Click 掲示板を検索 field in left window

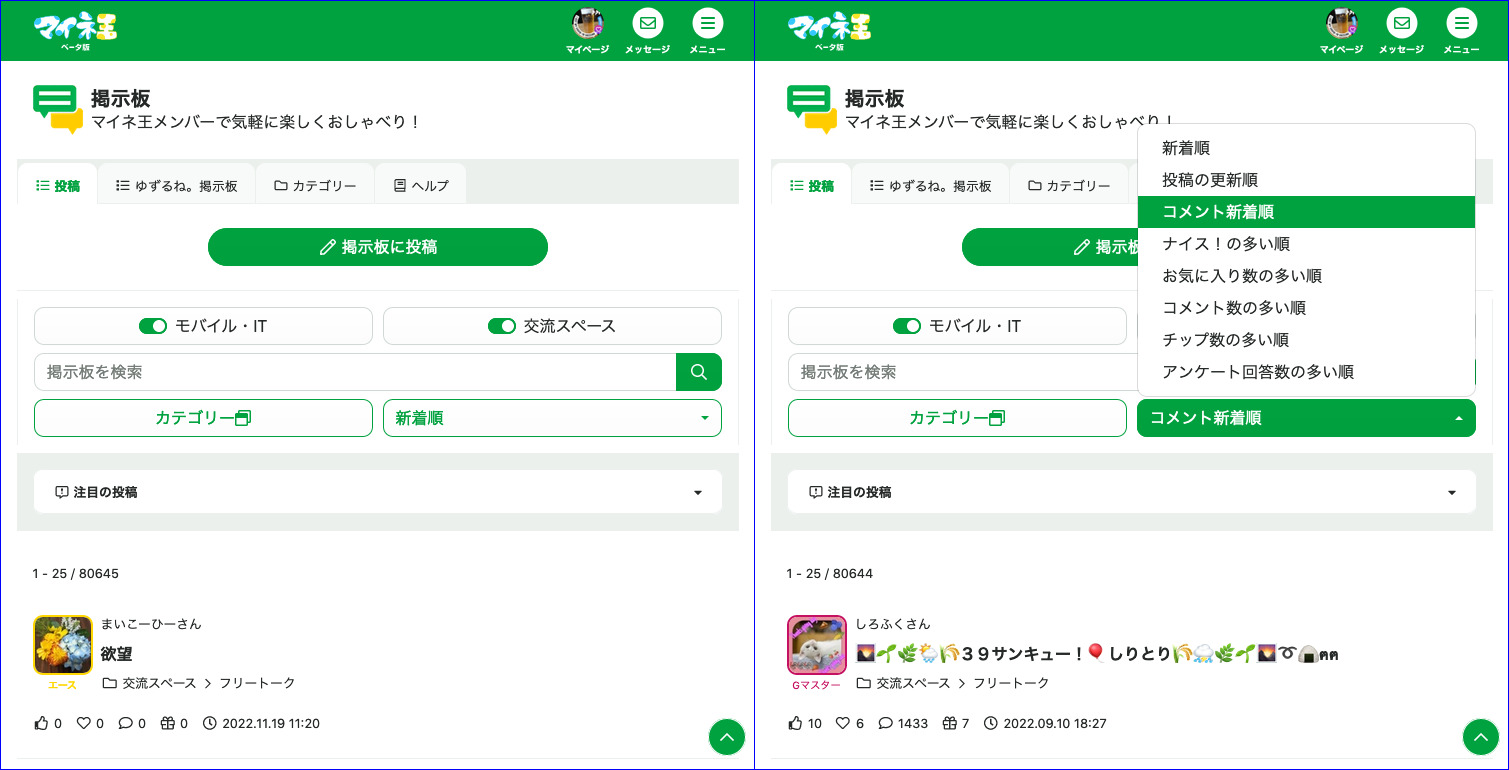point(355,372)
